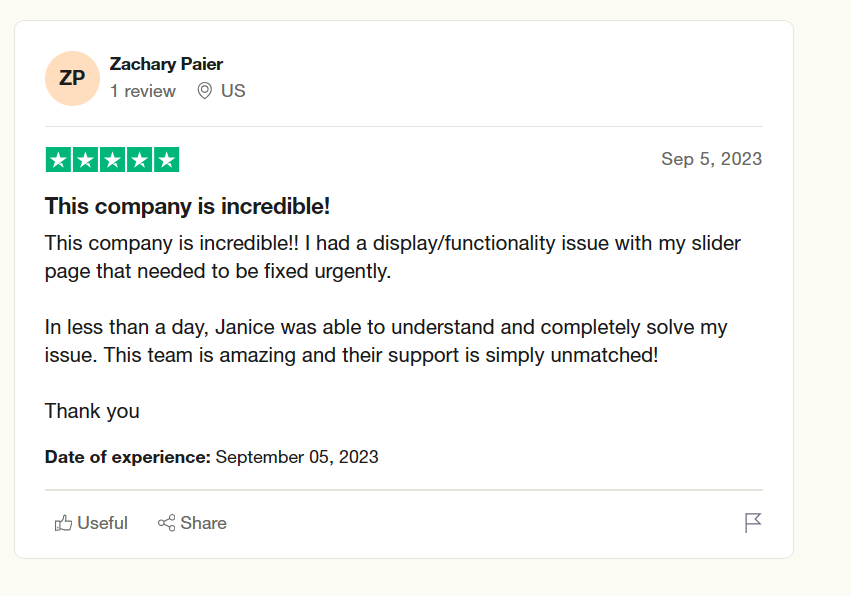Image resolution: width=851 pixels, height=596 pixels.
Task: Report the review with the flag icon
Action: pos(753,523)
